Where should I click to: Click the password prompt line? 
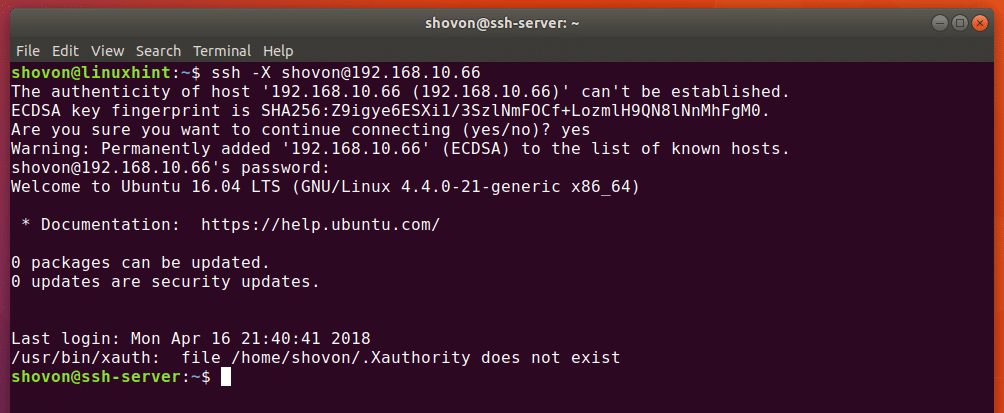170,167
